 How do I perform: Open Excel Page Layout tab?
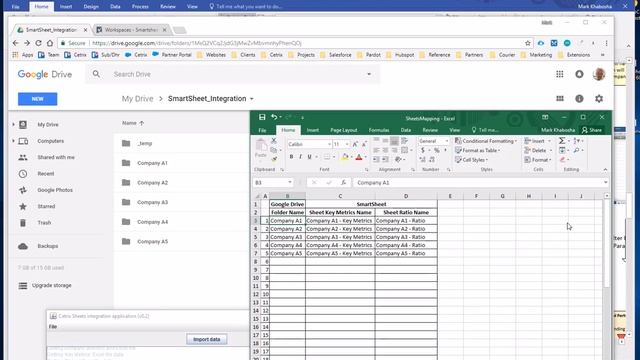(344, 130)
